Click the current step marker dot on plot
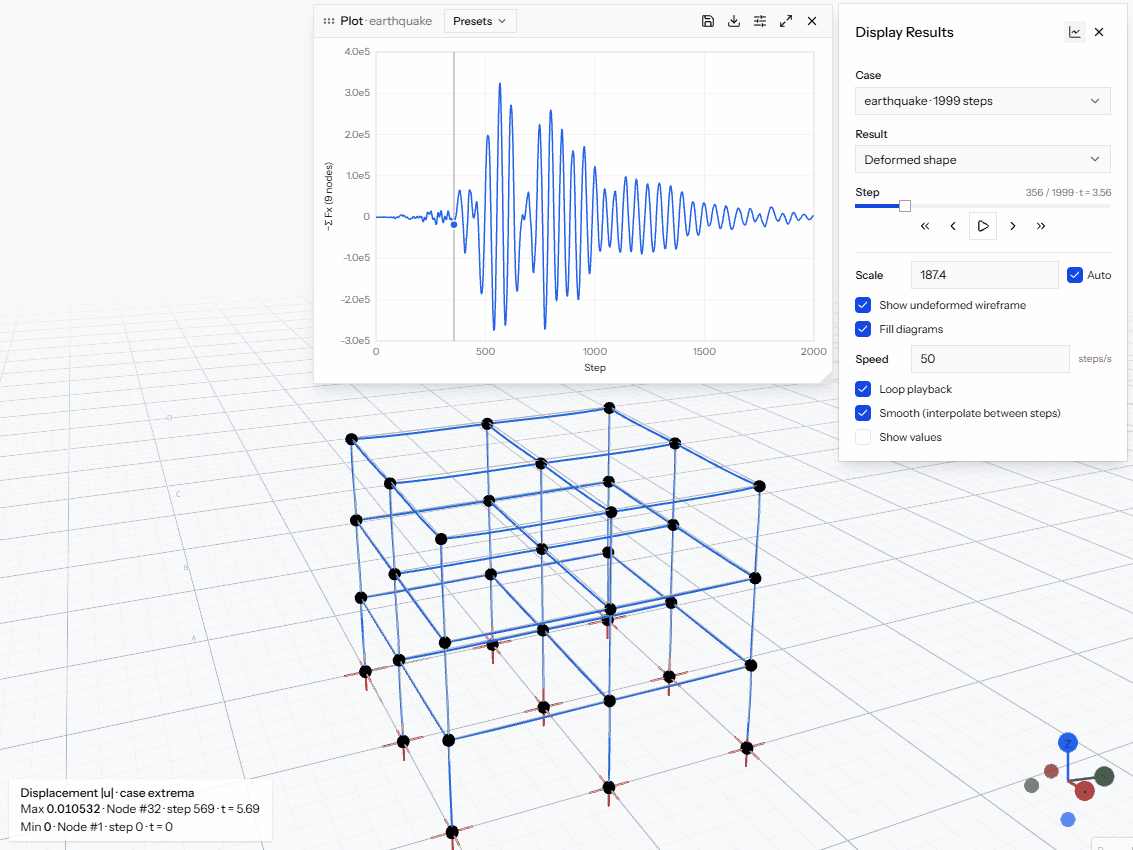1133x850 pixels. 454,225
